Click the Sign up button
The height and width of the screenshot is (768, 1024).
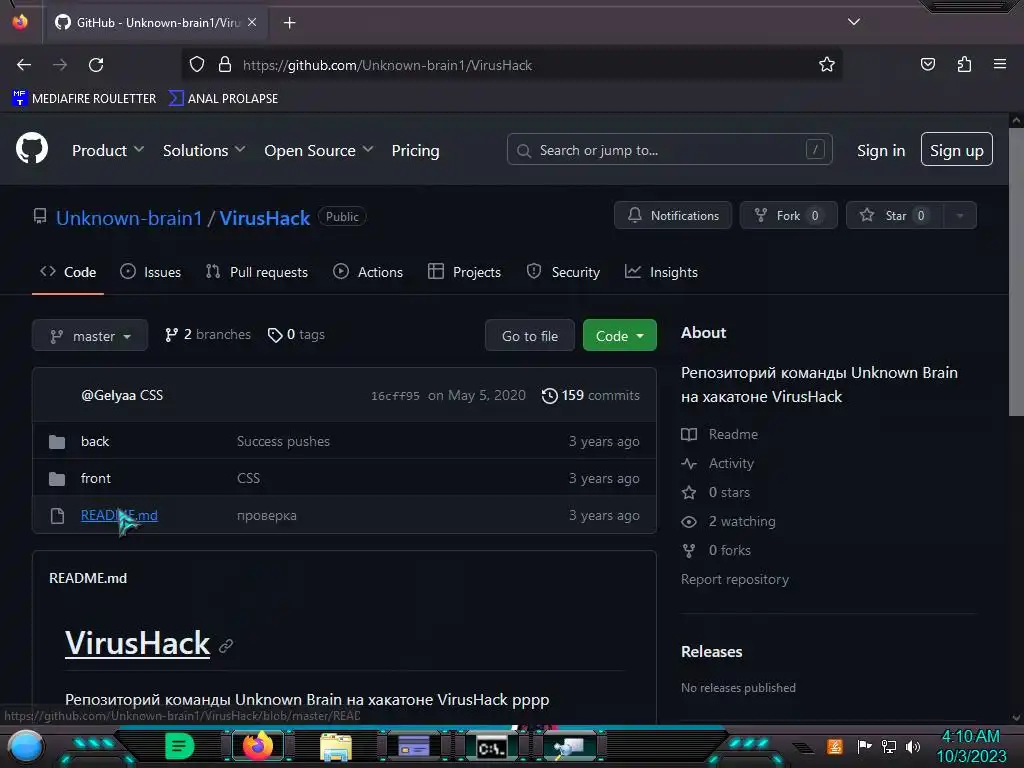coord(956,150)
